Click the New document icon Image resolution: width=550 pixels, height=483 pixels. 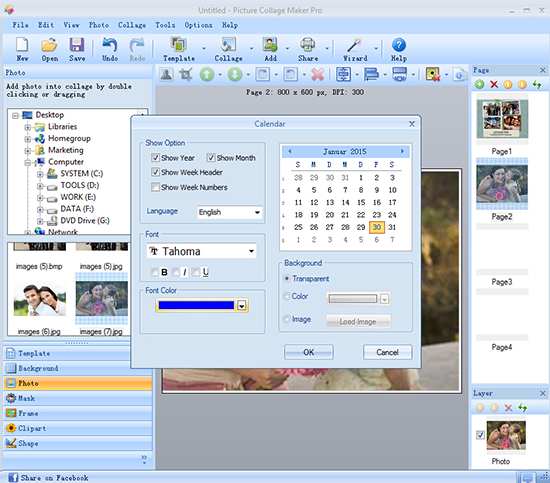click(x=22, y=45)
